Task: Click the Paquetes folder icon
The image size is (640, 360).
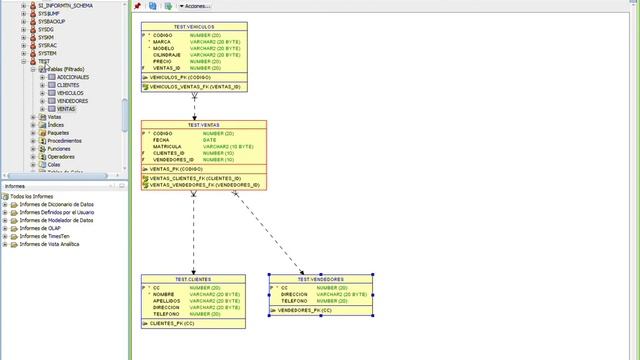Action: [42, 133]
